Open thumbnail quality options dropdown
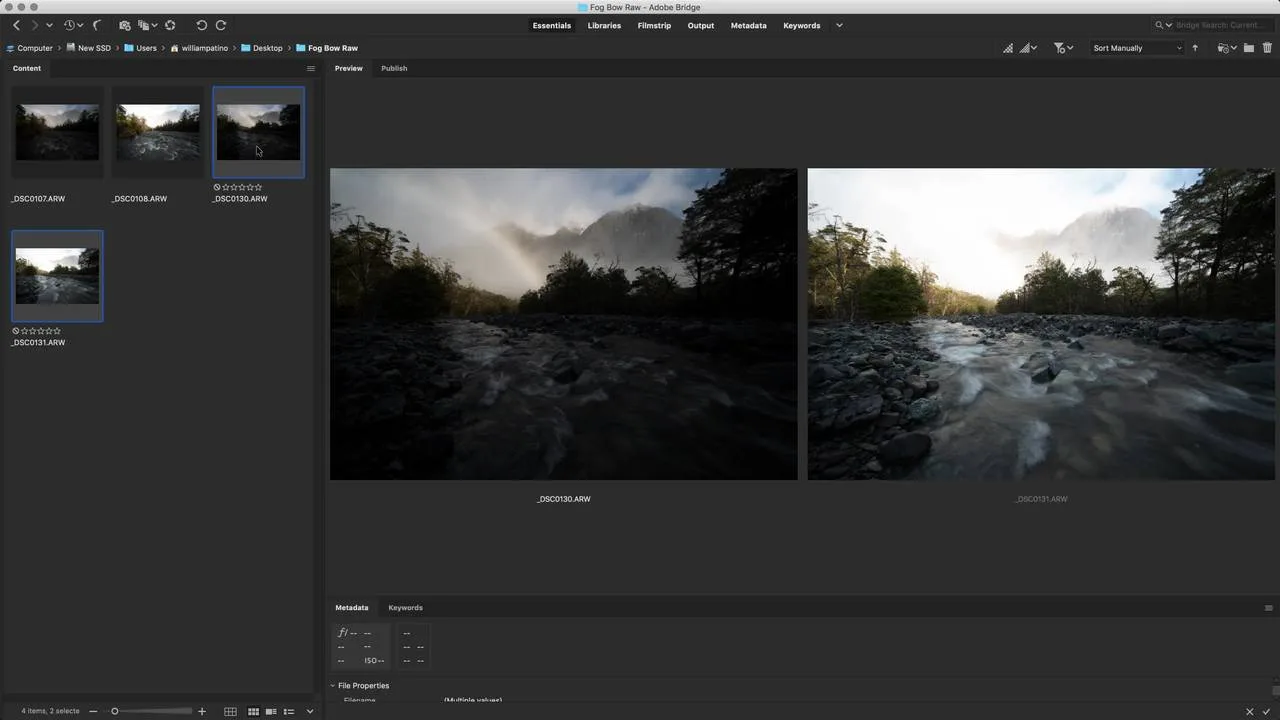Image resolution: width=1280 pixels, height=720 pixels. pos(1028,48)
